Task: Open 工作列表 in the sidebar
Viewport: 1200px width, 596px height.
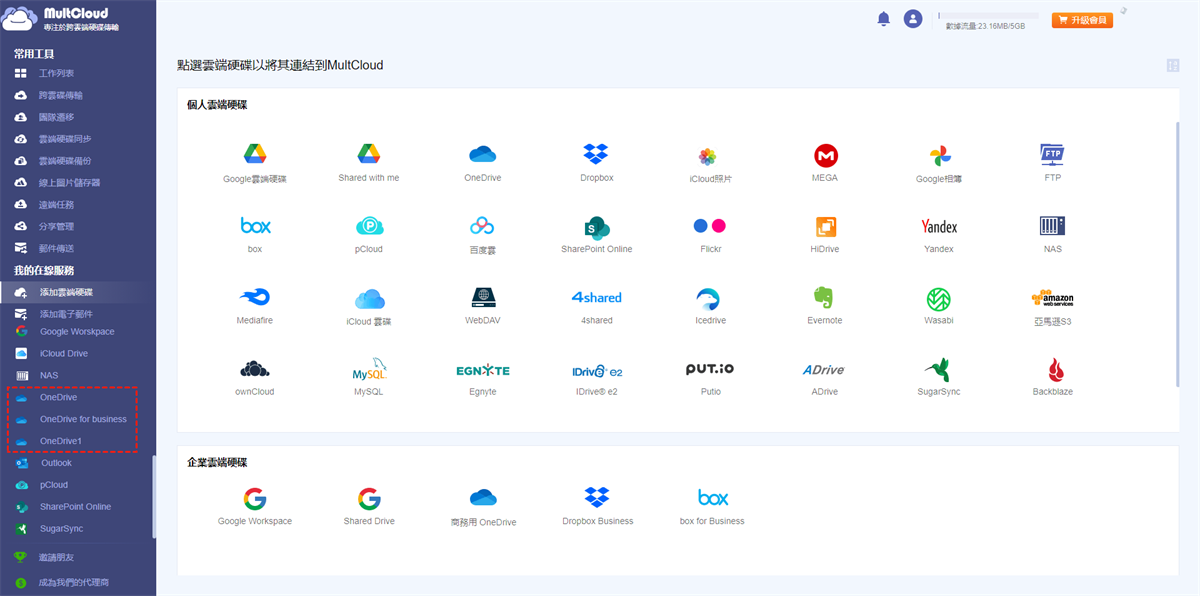Action: [56, 74]
